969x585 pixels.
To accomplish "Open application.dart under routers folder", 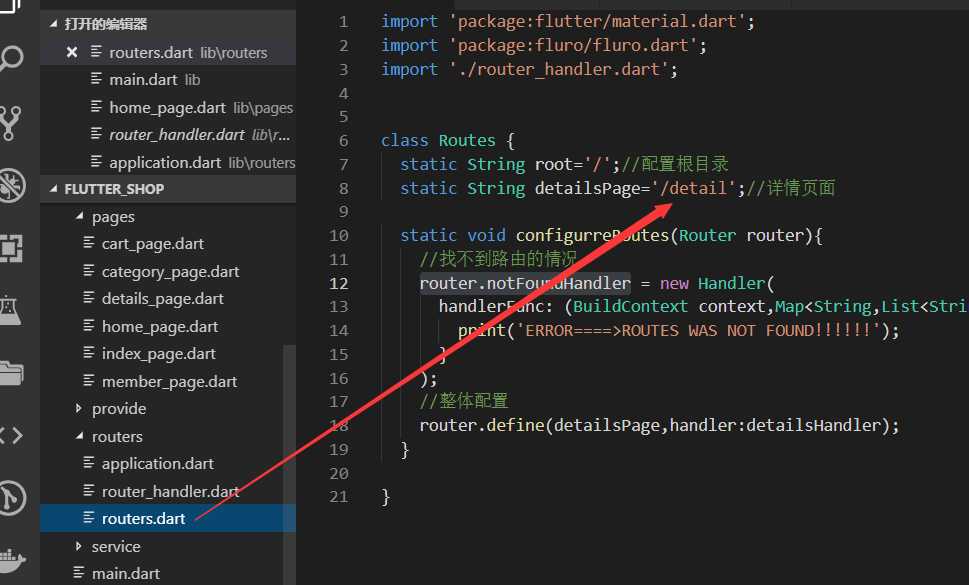I will (x=158, y=464).
